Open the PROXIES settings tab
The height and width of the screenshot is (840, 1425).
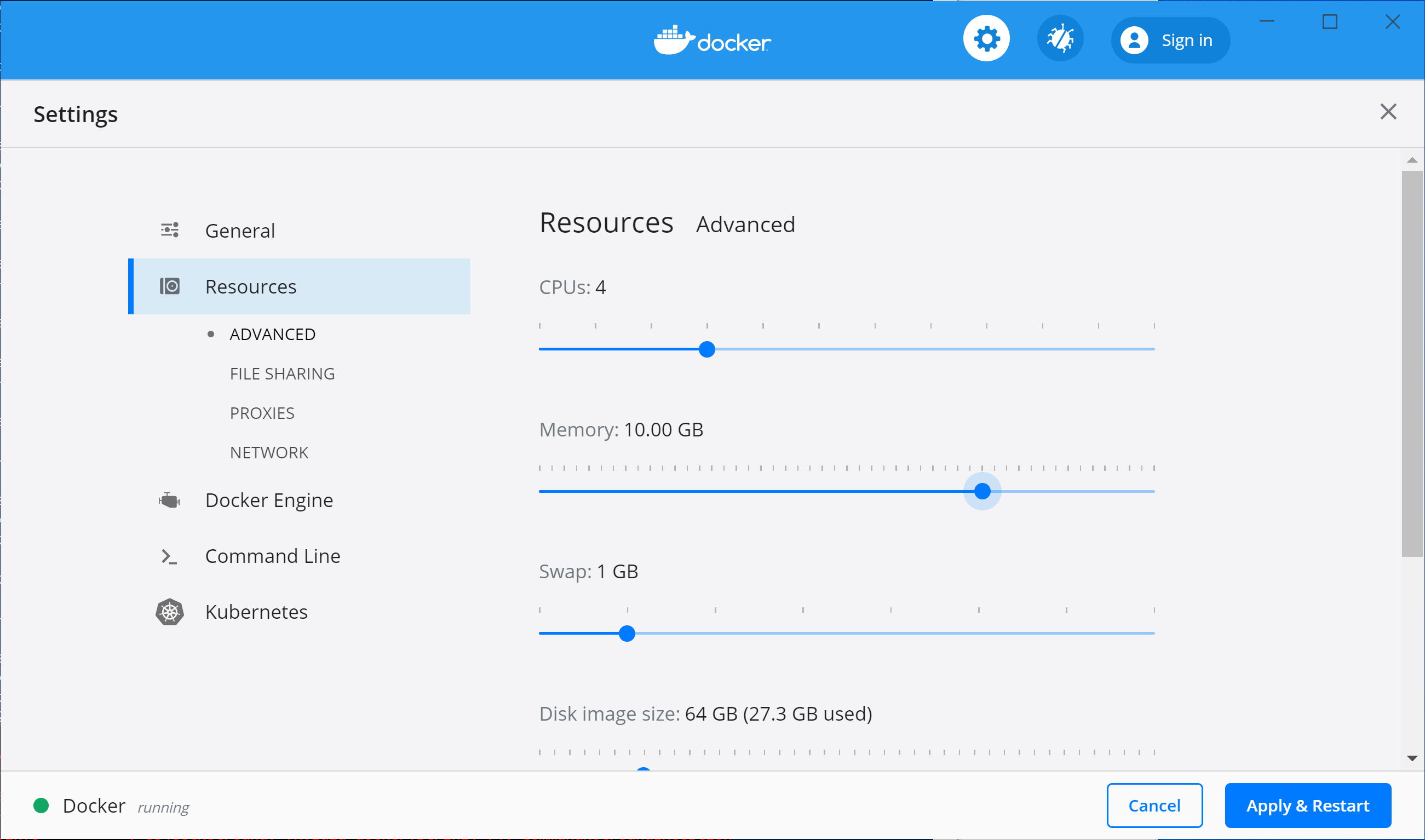point(262,413)
